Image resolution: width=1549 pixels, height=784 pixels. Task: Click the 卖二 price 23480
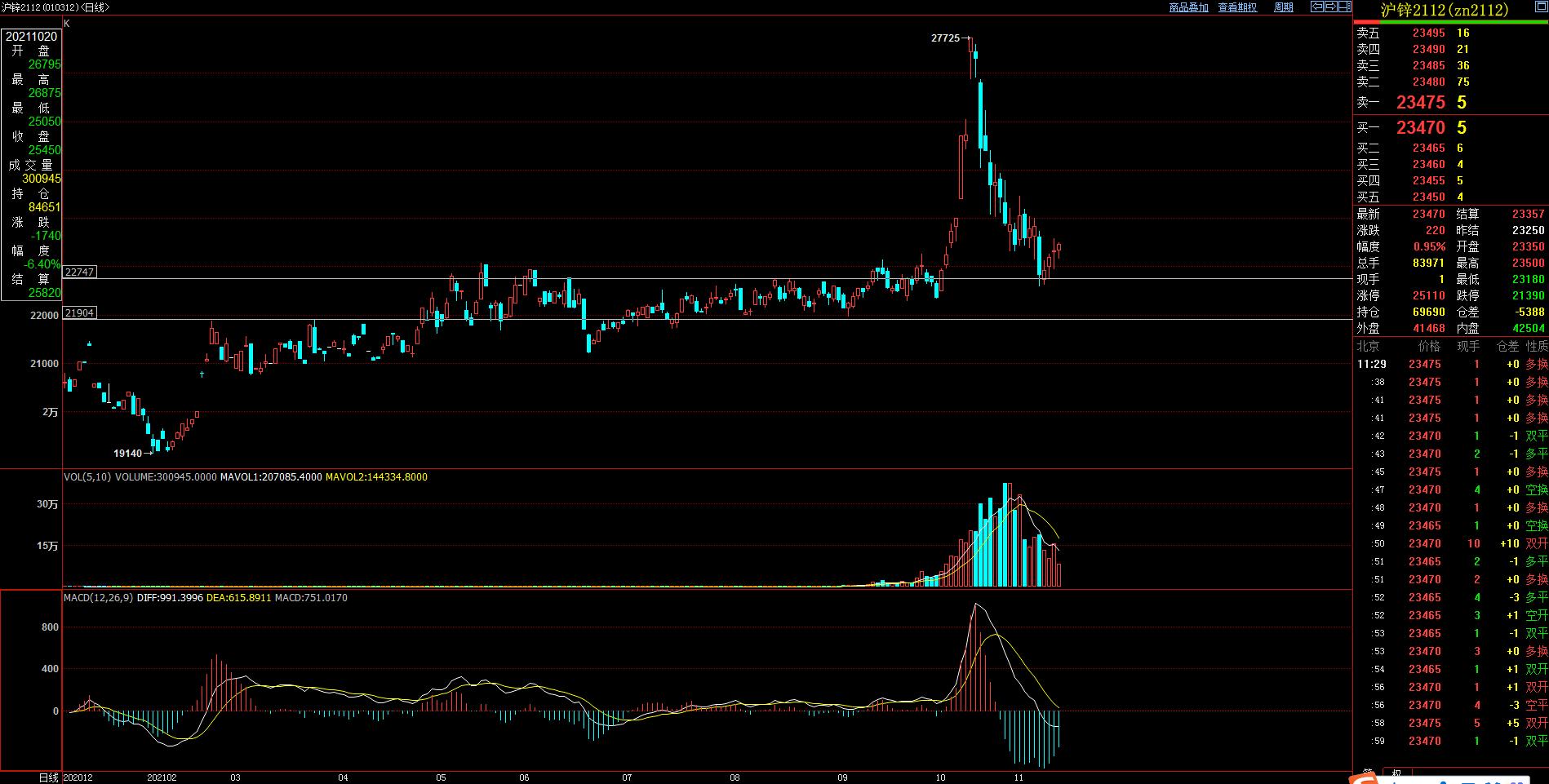(1429, 82)
